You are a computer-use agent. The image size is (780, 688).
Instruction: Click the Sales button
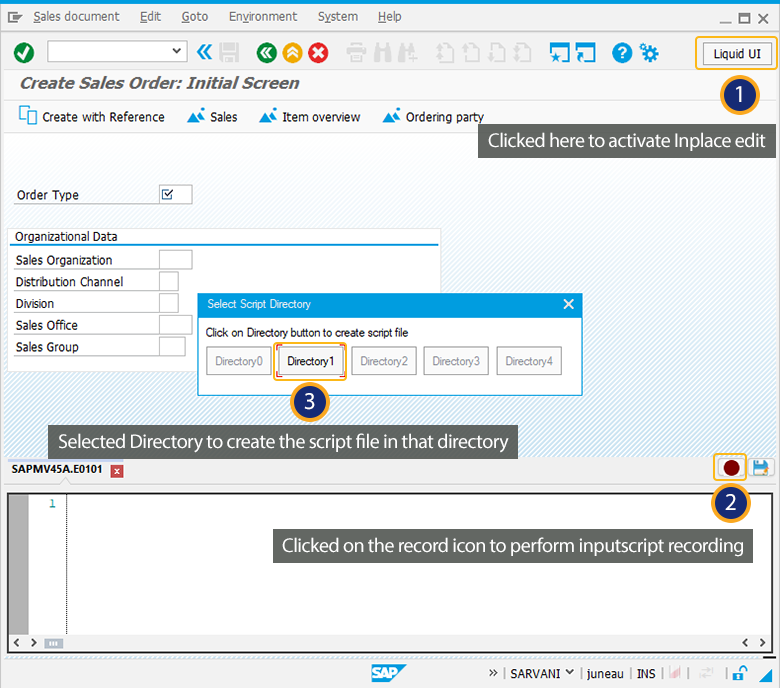212,116
